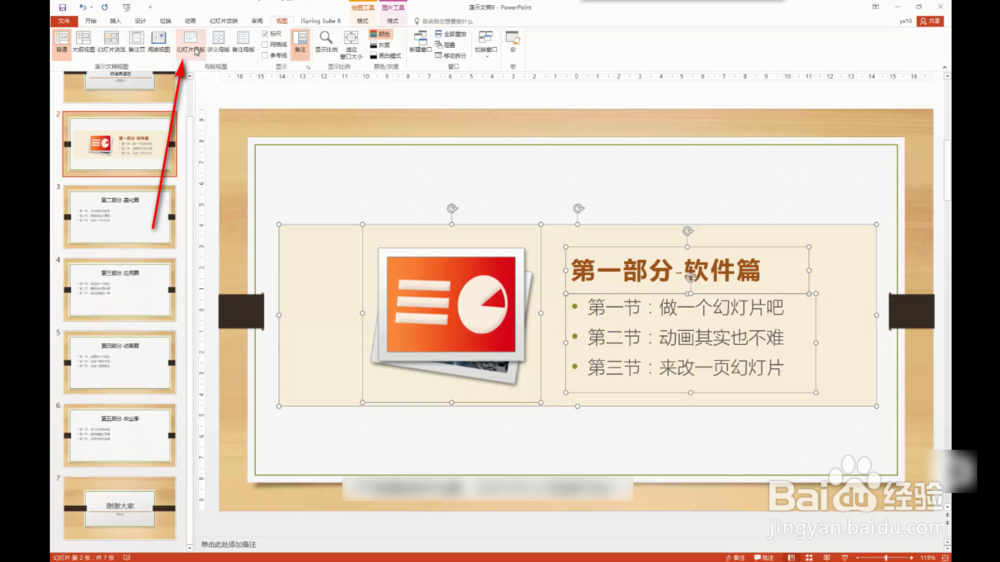Open the Animations tab (动画)
Image resolution: width=1000 pixels, height=562 pixels.
coord(190,21)
